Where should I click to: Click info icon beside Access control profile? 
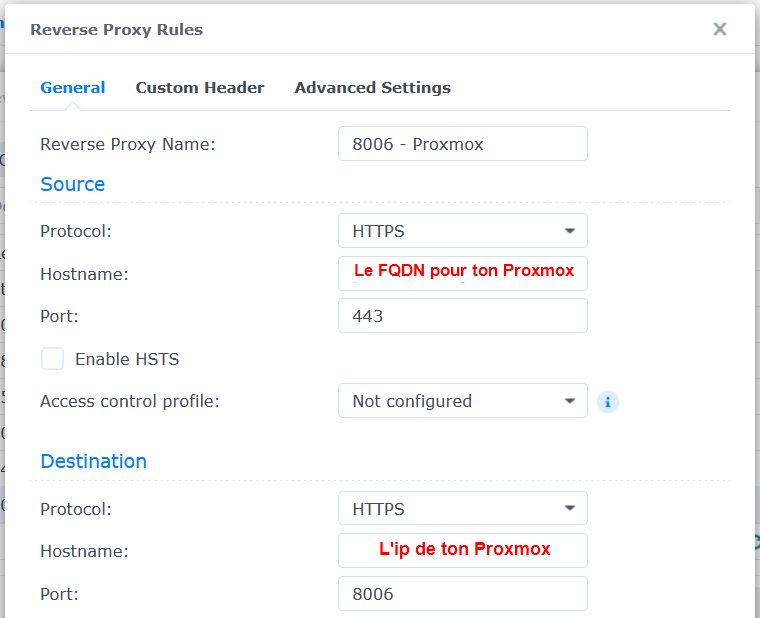(608, 402)
